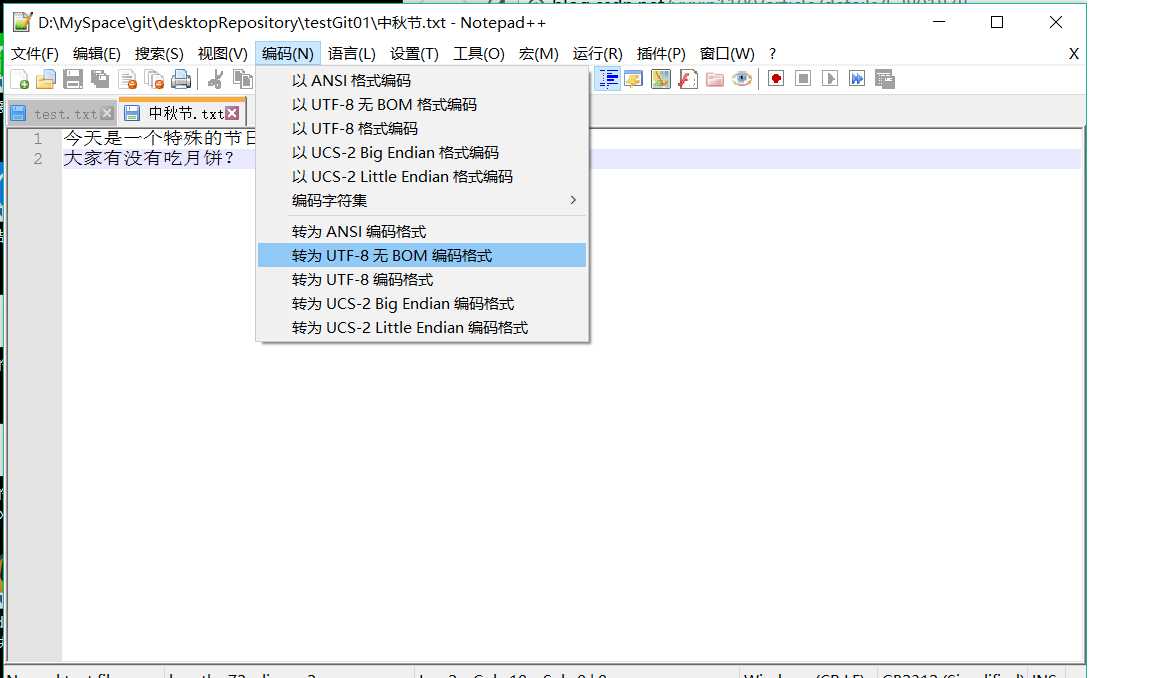Open the Function List toolbar icon

(x=688, y=79)
